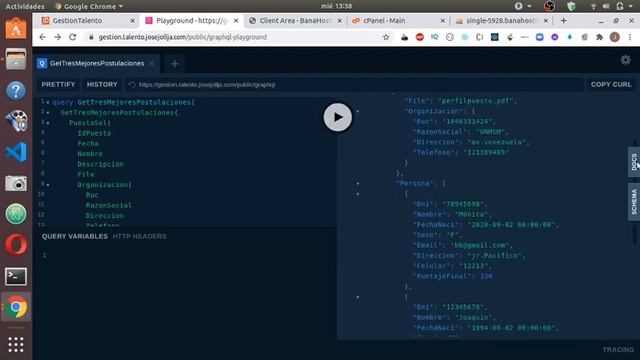Focus Google Chrome in dock

(x=16, y=307)
